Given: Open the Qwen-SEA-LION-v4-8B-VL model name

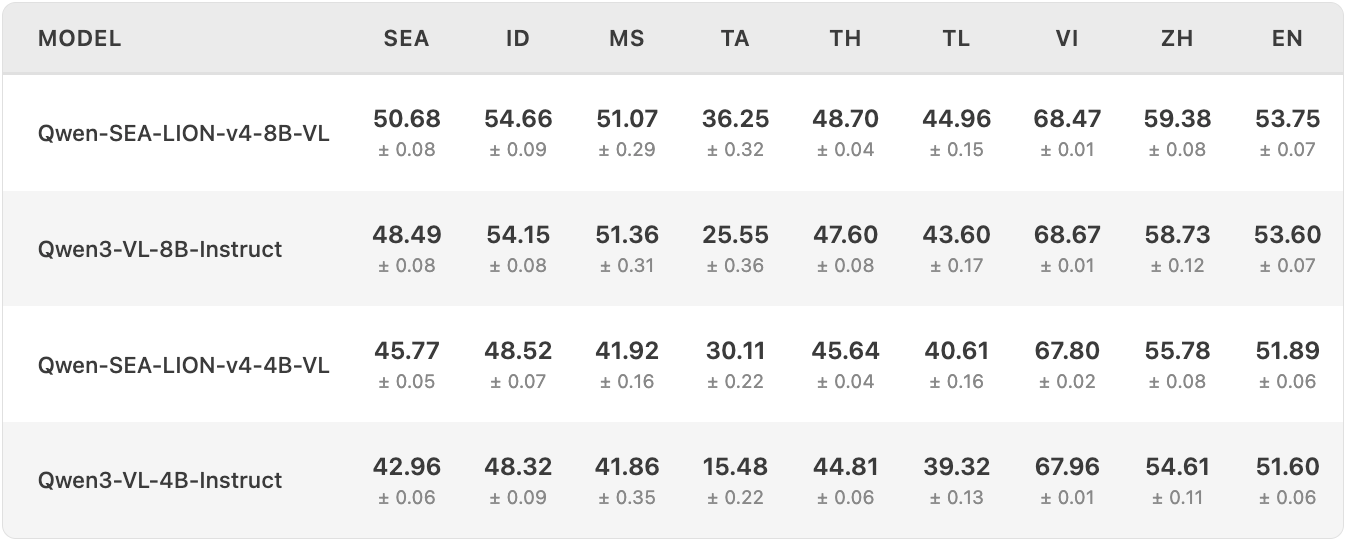Looking at the screenshot, I should 184,133.
